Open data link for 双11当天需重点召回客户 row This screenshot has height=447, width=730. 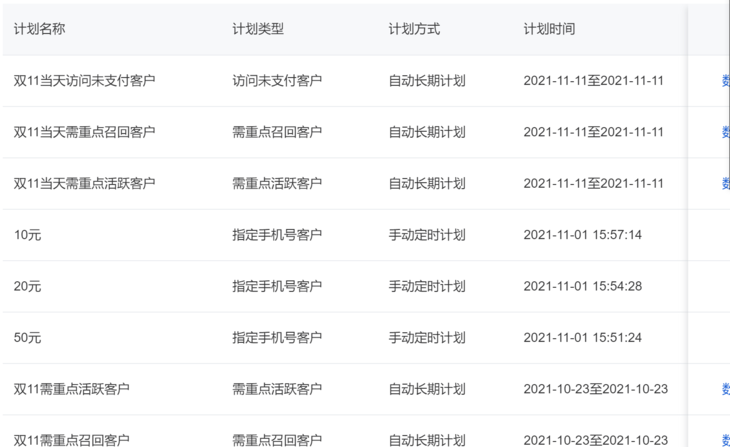point(726,132)
